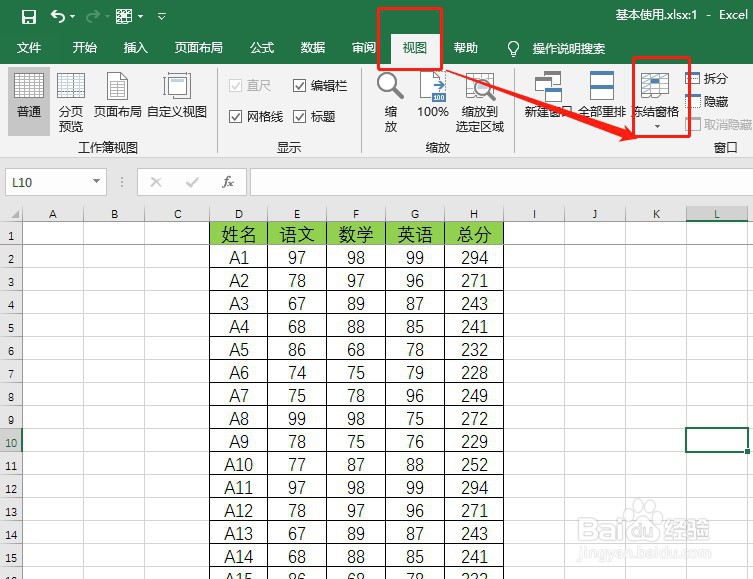Toggle the 网格线 checkbox
Viewport: 753px width, 579px height.
[235, 117]
